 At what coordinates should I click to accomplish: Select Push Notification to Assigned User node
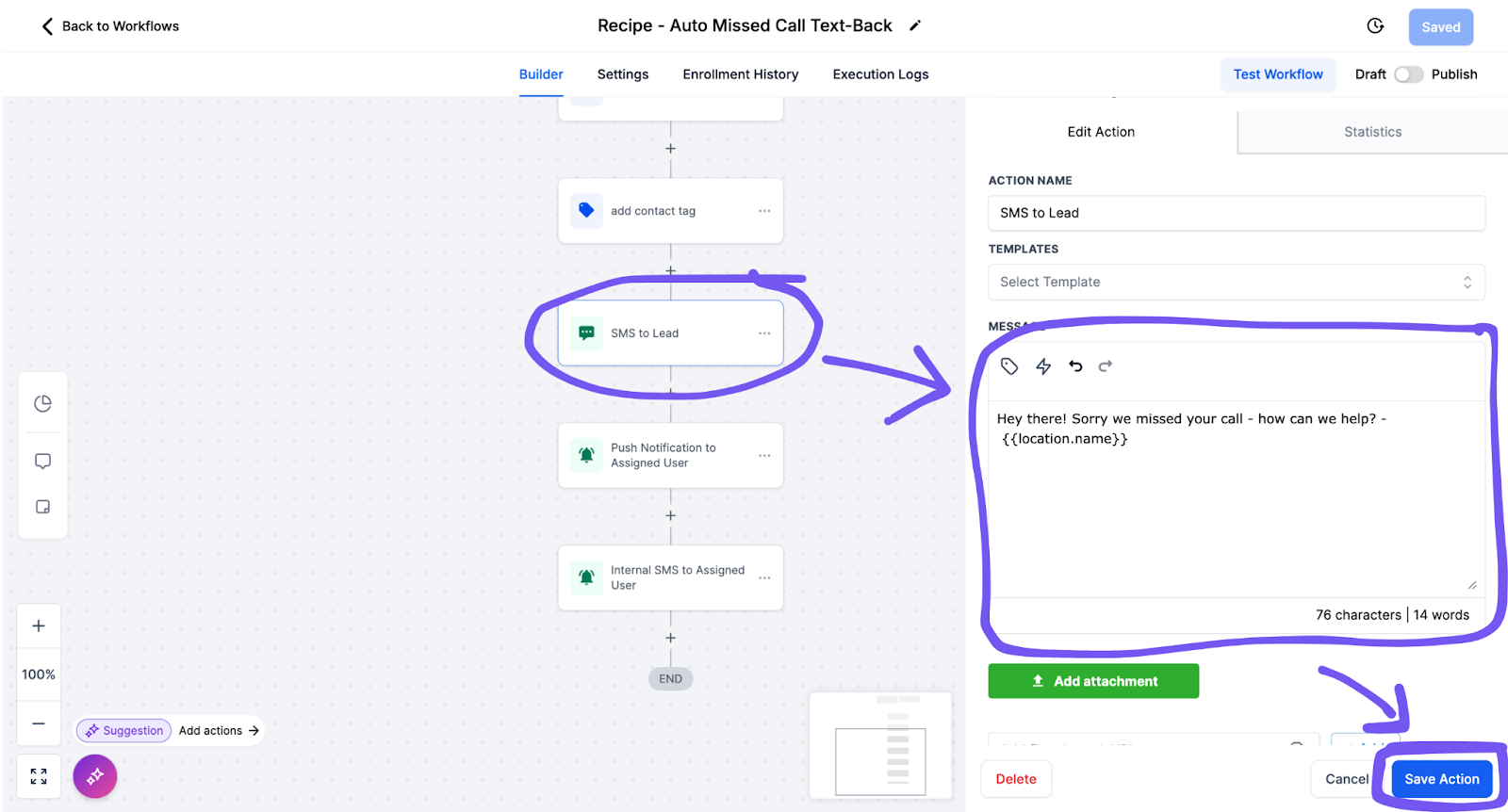(670, 456)
